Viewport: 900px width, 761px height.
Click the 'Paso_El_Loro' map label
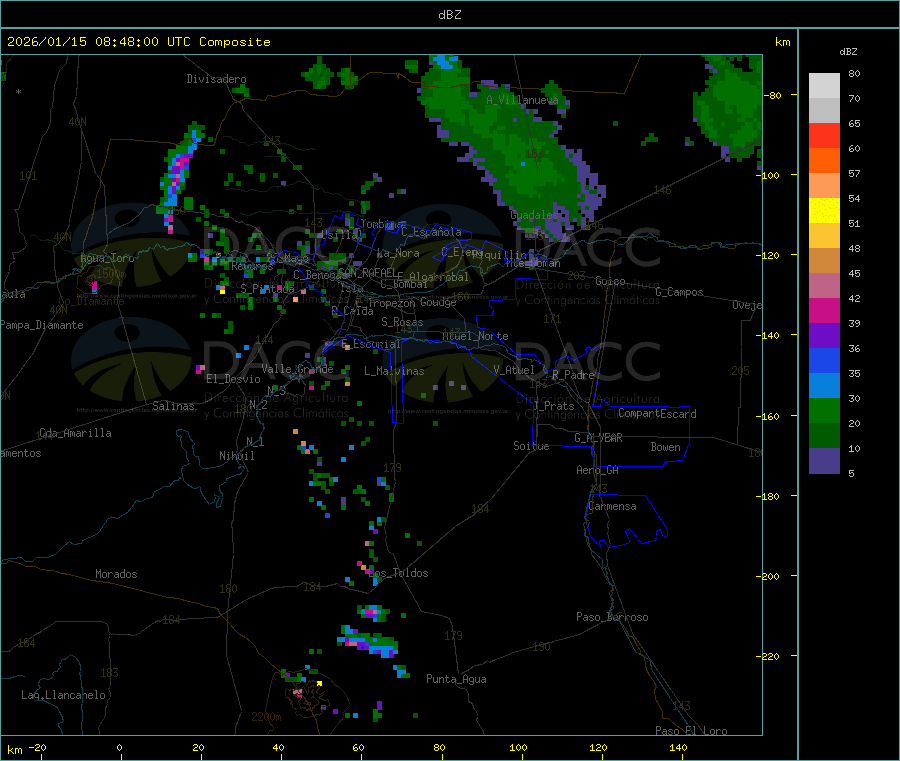pos(692,731)
